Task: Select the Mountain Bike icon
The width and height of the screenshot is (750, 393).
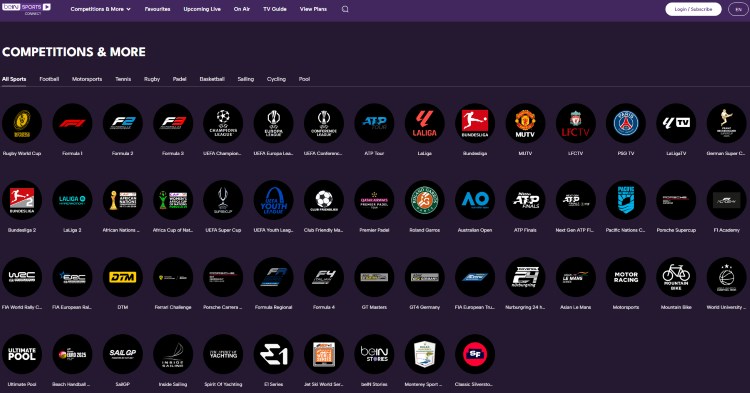Action: pos(676,277)
